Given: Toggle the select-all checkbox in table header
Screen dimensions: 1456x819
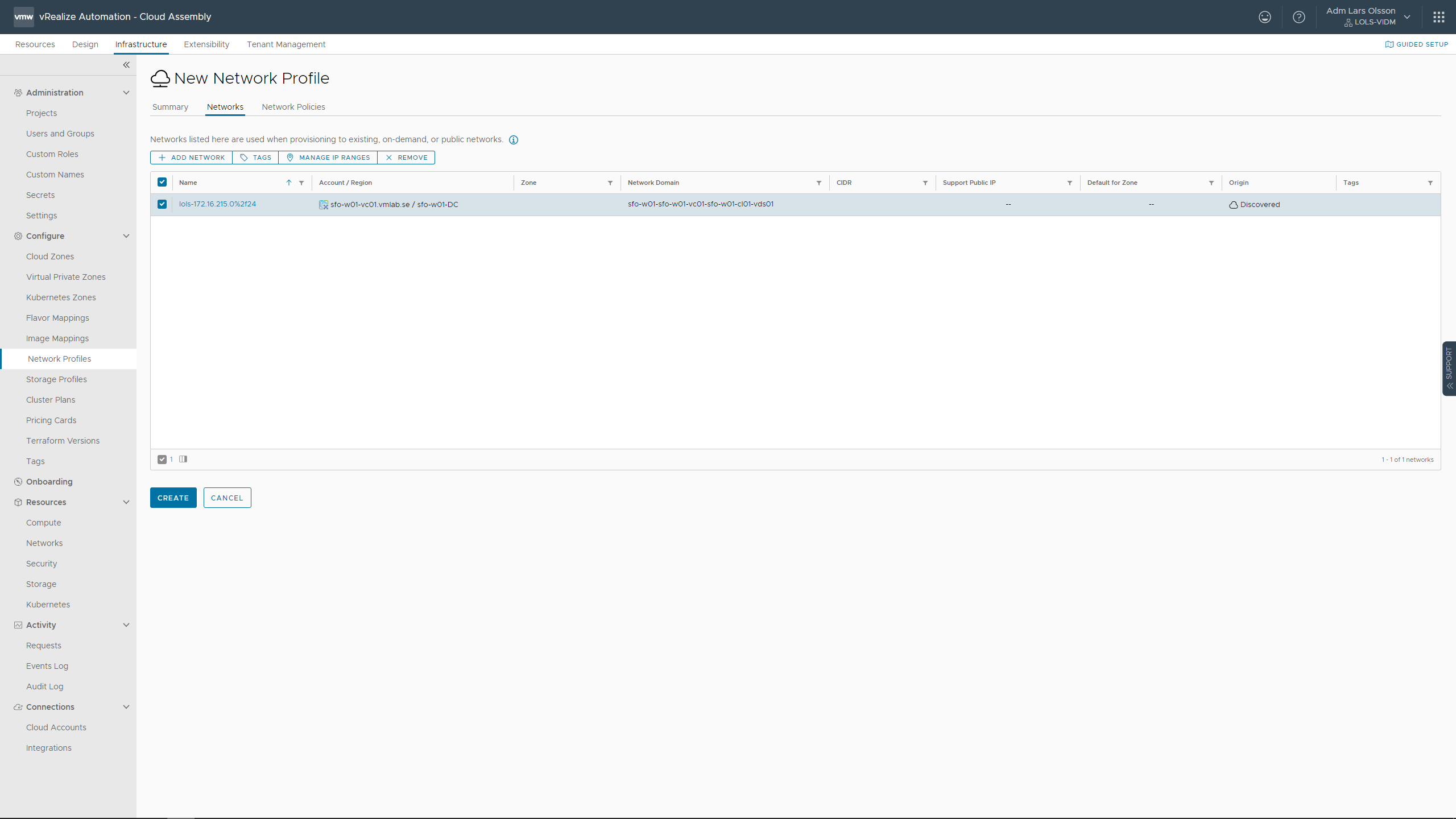Looking at the screenshot, I should tap(162, 182).
